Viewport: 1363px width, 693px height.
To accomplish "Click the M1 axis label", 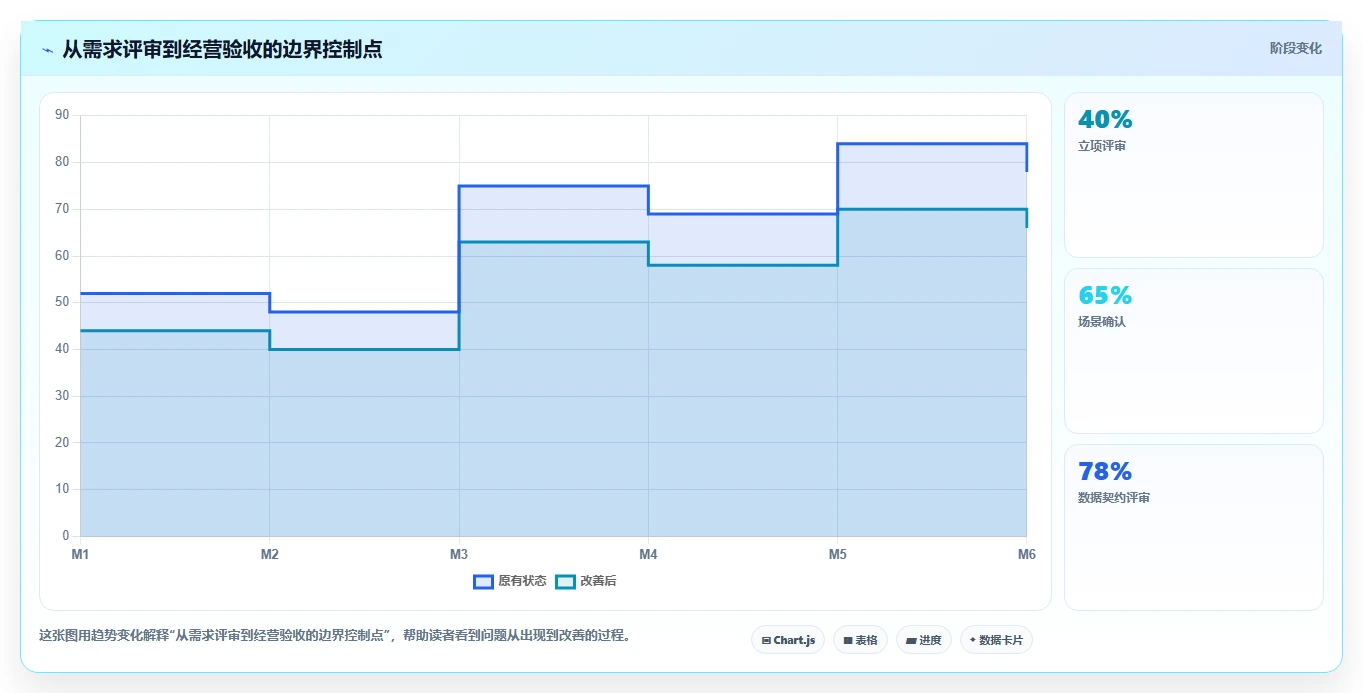I will 80,554.
